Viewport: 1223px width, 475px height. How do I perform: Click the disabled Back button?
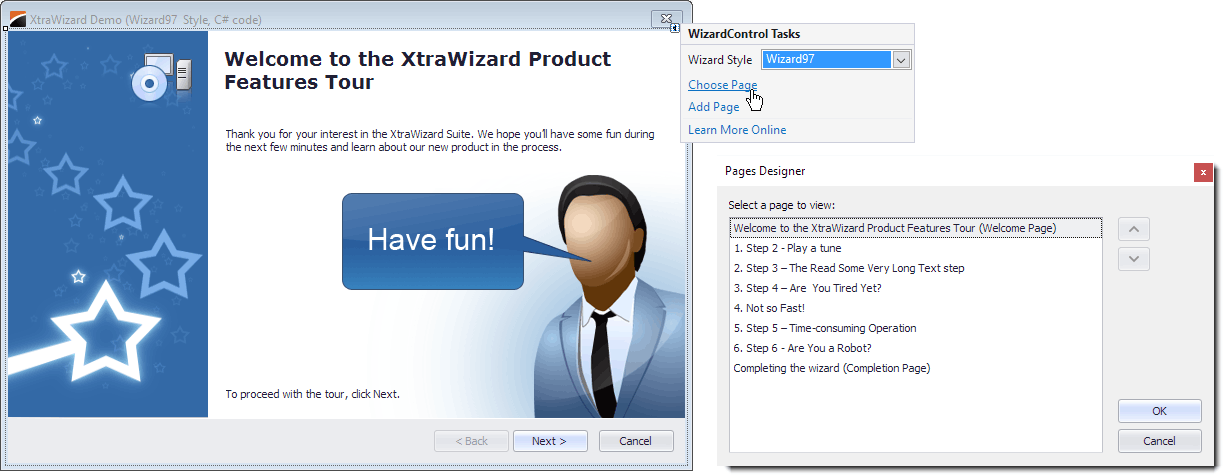point(471,441)
